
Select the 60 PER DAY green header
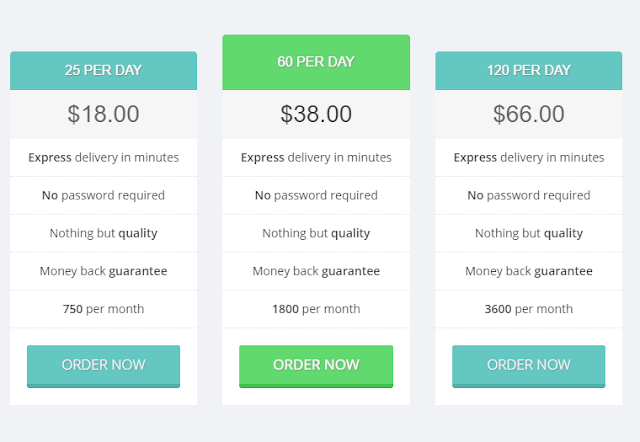[316, 62]
